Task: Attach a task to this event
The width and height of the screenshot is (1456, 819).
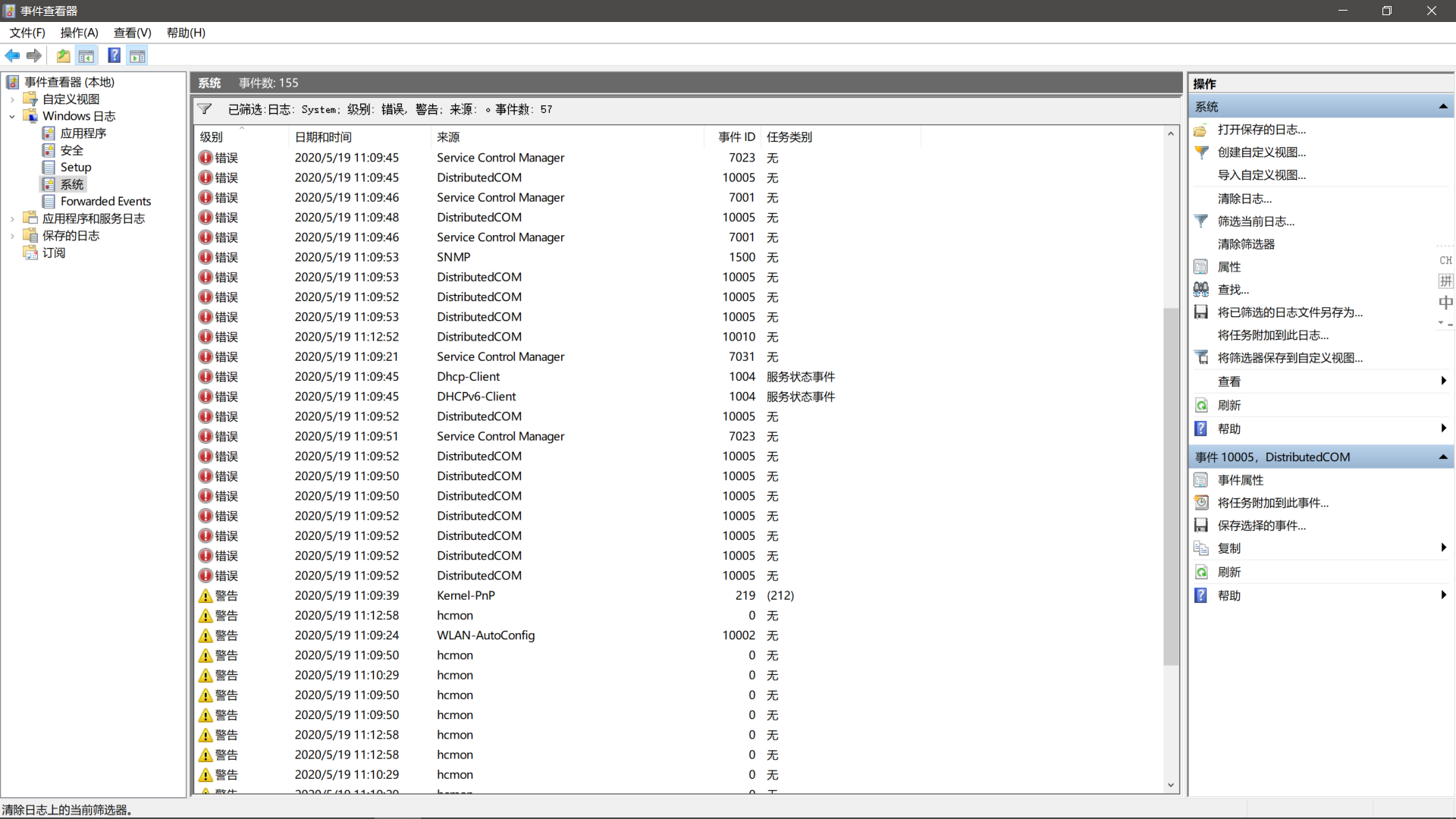Action: point(1274,502)
